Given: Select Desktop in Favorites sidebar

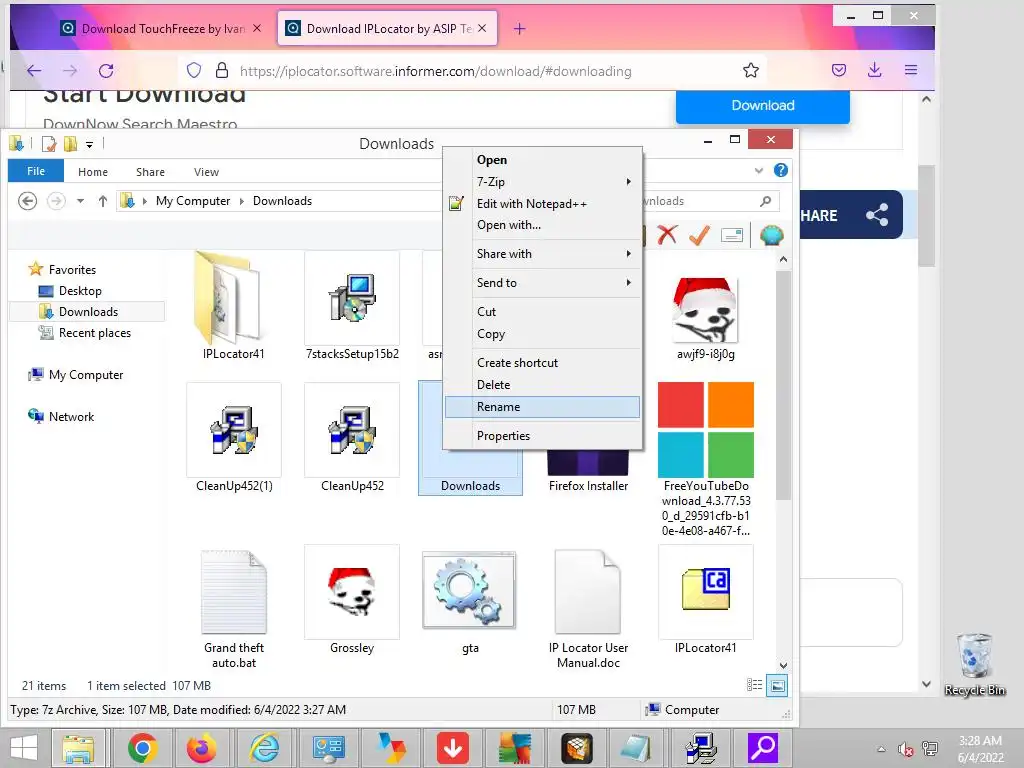Looking at the screenshot, I should tap(80, 291).
